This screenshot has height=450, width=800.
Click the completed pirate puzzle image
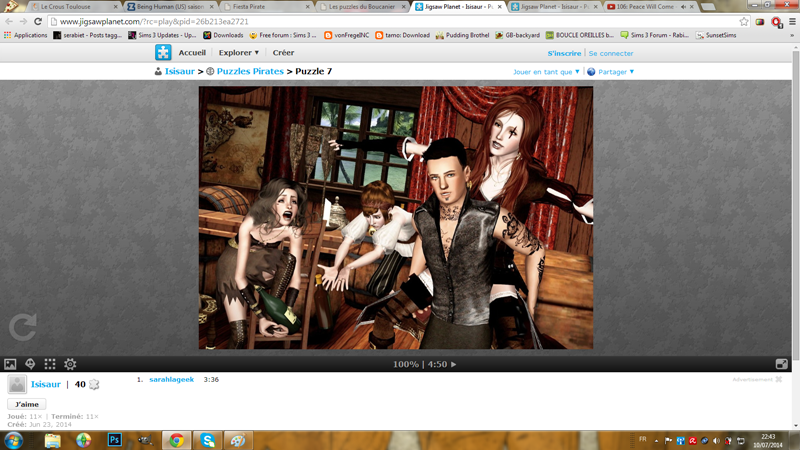396,218
